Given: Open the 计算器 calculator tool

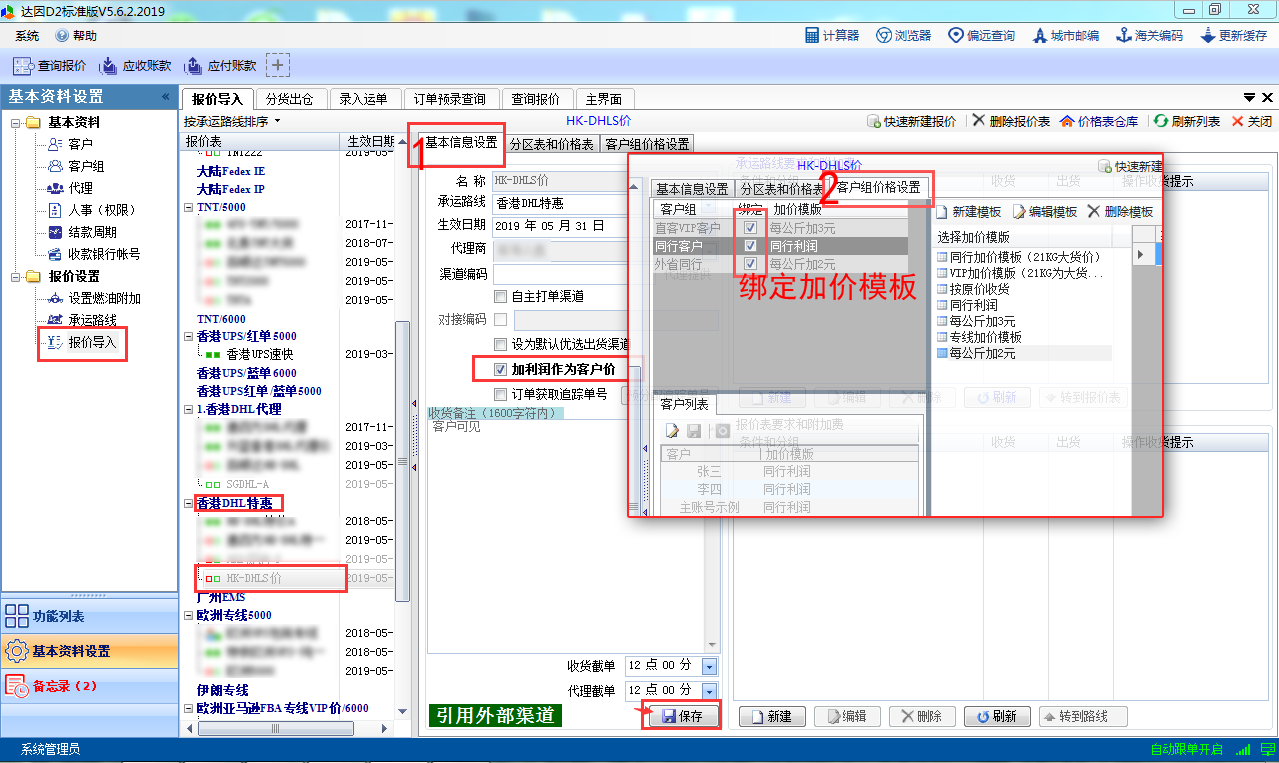Looking at the screenshot, I should [832, 35].
